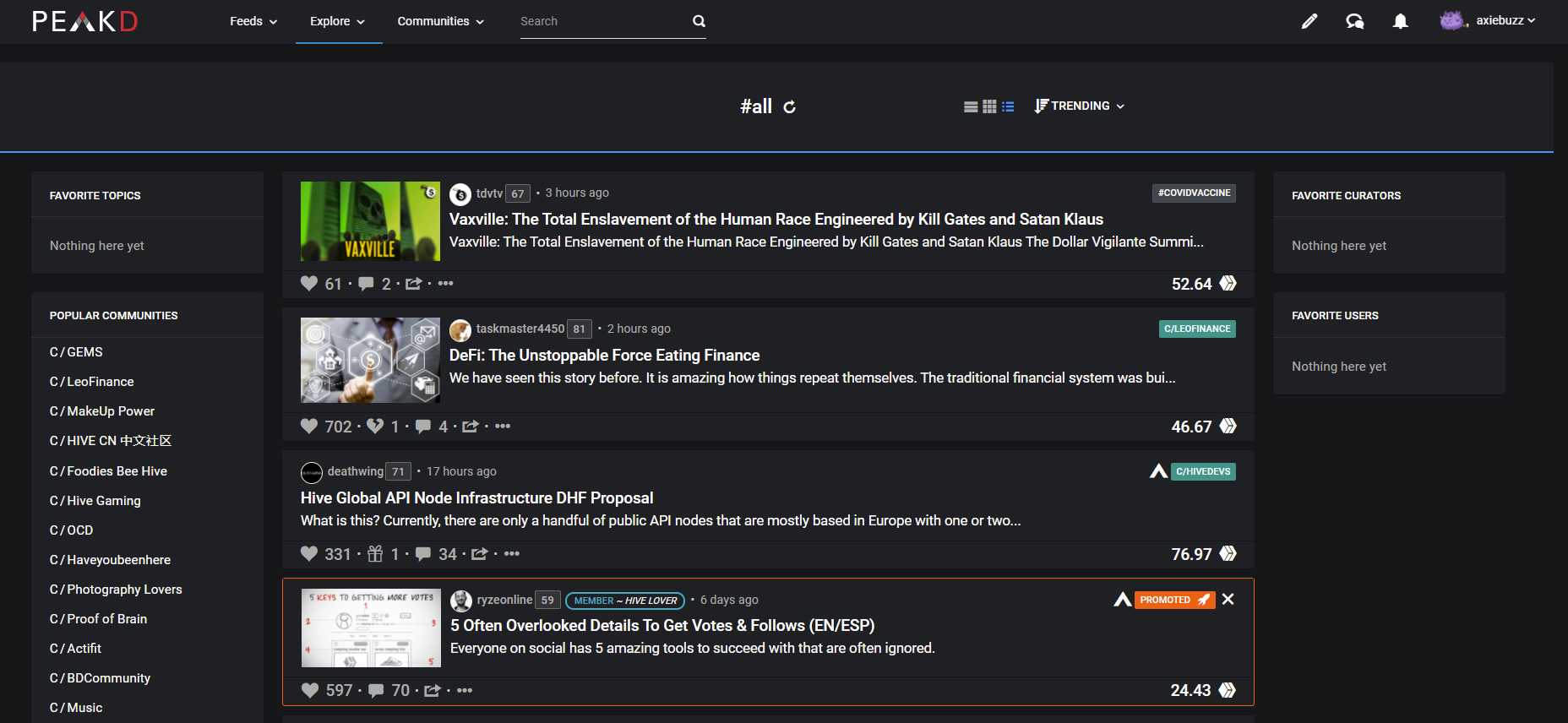Screen dimensions: 1568x723
Task: Click the PROMOTED rocket badge
Action: [1174, 600]
